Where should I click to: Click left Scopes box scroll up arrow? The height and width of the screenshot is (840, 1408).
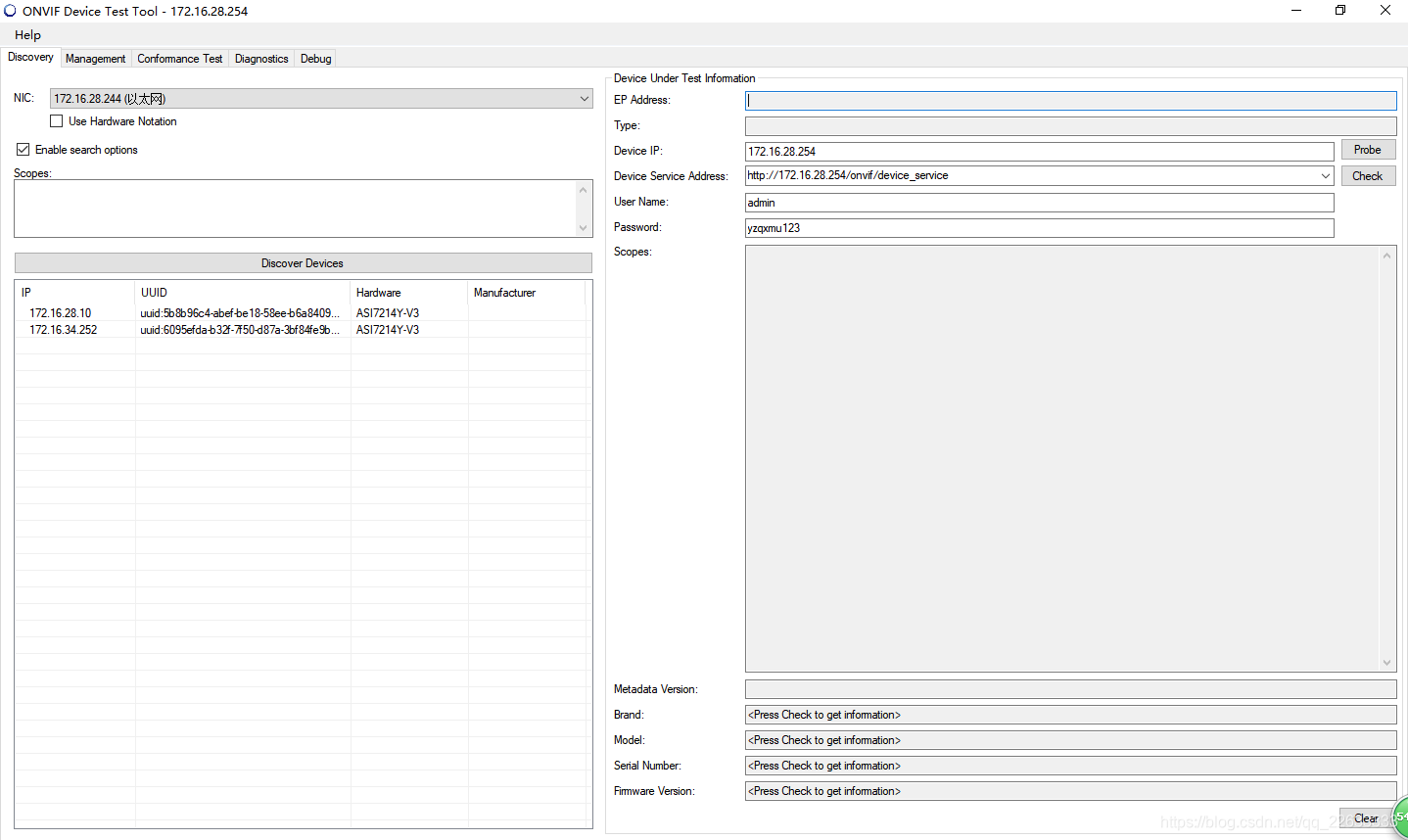[x=584, y=190]
